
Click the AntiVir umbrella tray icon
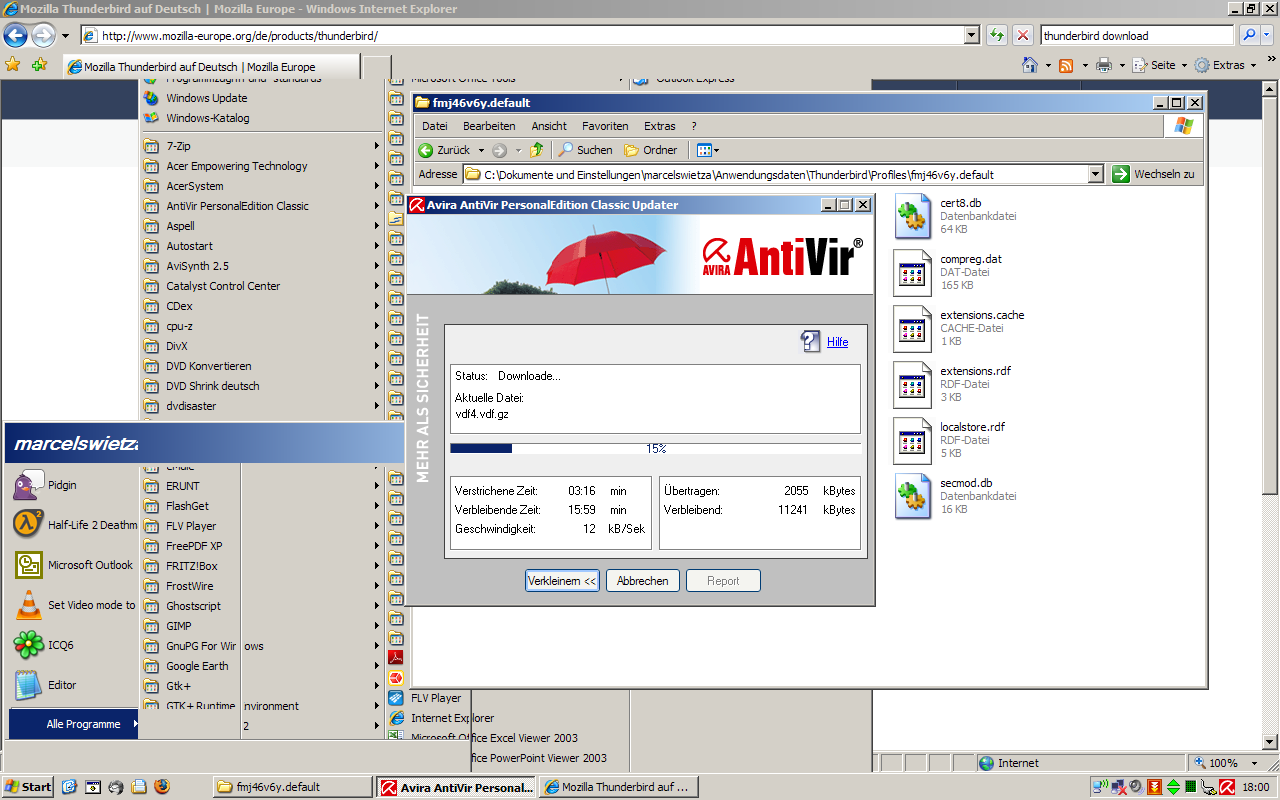coord(1227,787)
